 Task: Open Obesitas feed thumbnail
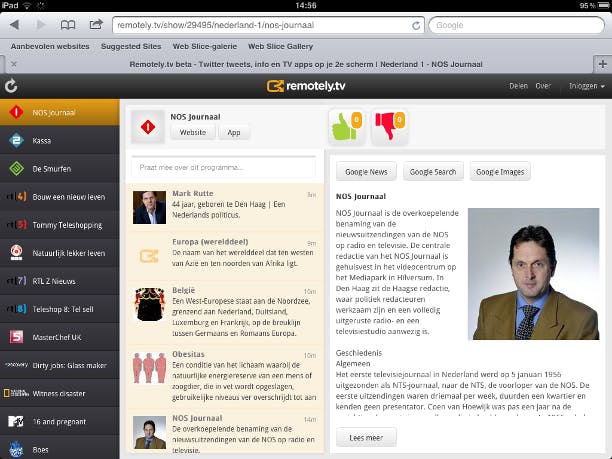pyautogui.click(x=149, y=368)
